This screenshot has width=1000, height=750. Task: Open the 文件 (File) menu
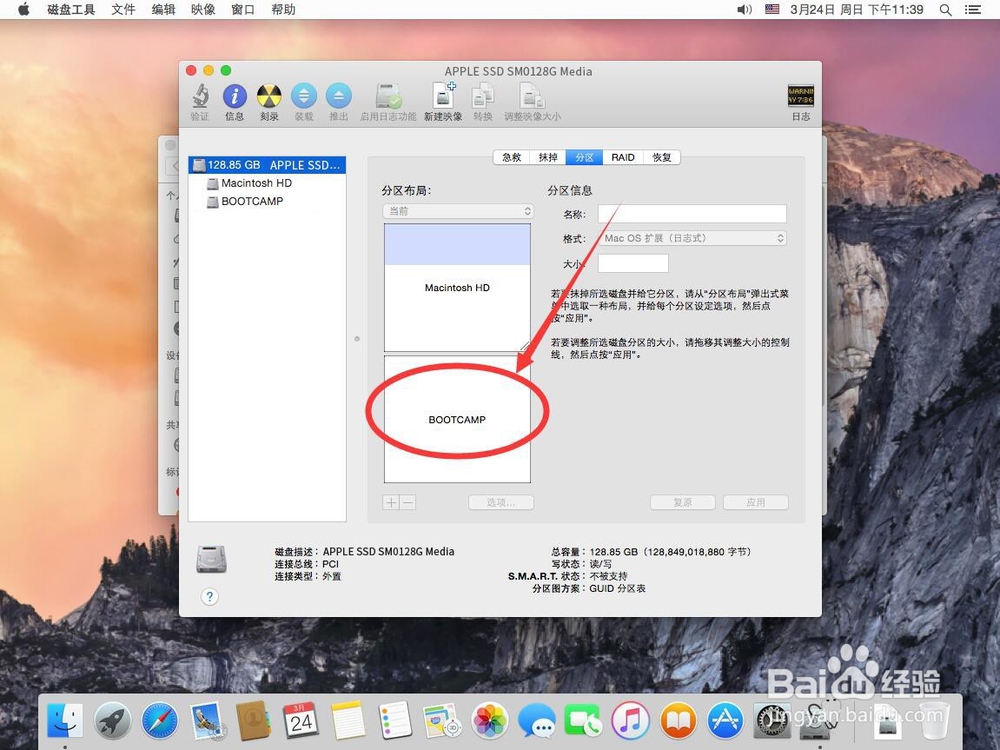(x=123, y=10)
